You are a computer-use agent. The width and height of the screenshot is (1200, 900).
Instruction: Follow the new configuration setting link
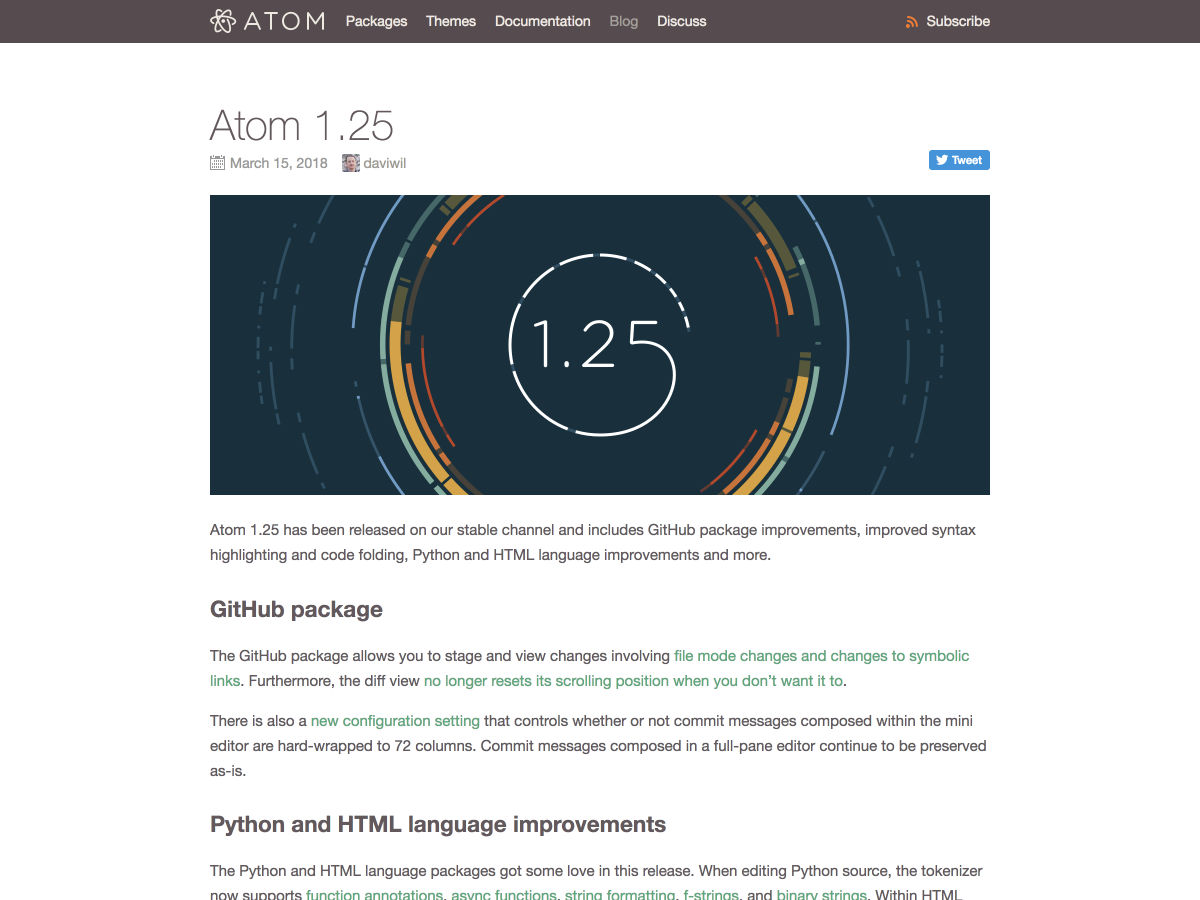(395, 721)
